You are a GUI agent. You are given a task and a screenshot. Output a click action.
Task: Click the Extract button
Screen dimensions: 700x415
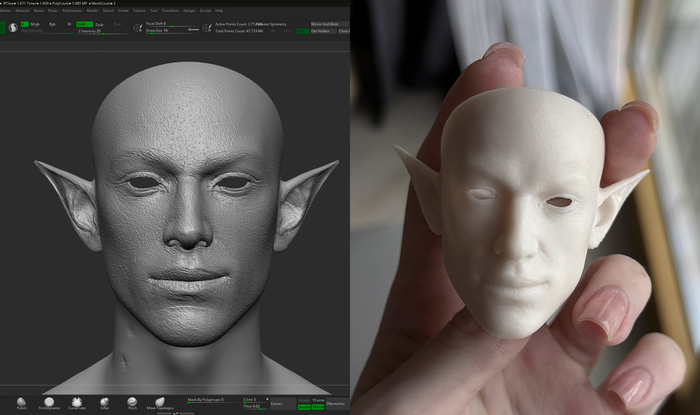click(x=283, y=403)
